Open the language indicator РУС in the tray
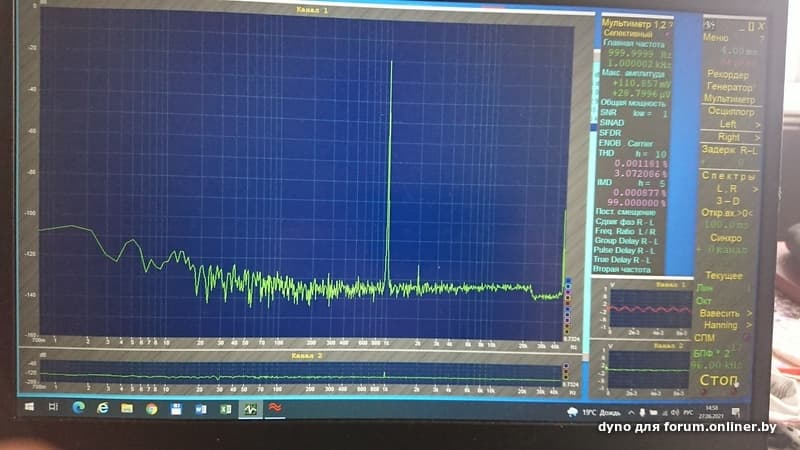The height and width of the screenshot is (450, 800). pos(688,412)
